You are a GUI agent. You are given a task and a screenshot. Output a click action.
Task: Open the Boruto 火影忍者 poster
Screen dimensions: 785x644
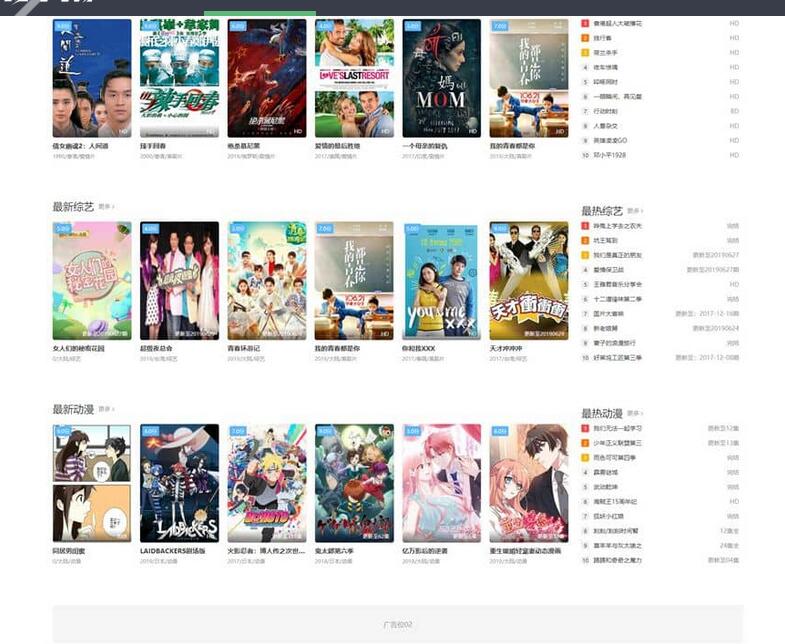(267, 483)
